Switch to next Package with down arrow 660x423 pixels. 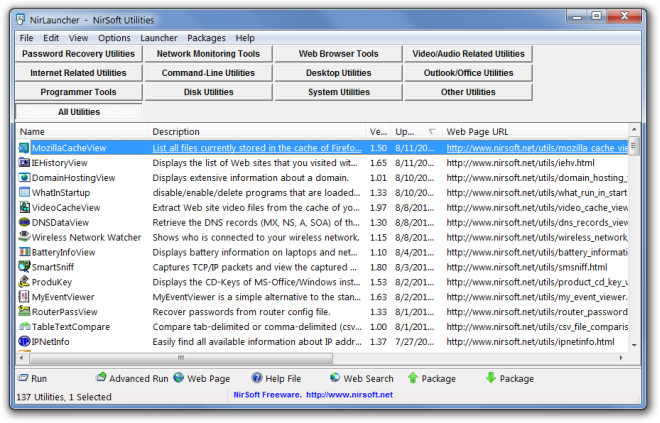click(509, 378)
